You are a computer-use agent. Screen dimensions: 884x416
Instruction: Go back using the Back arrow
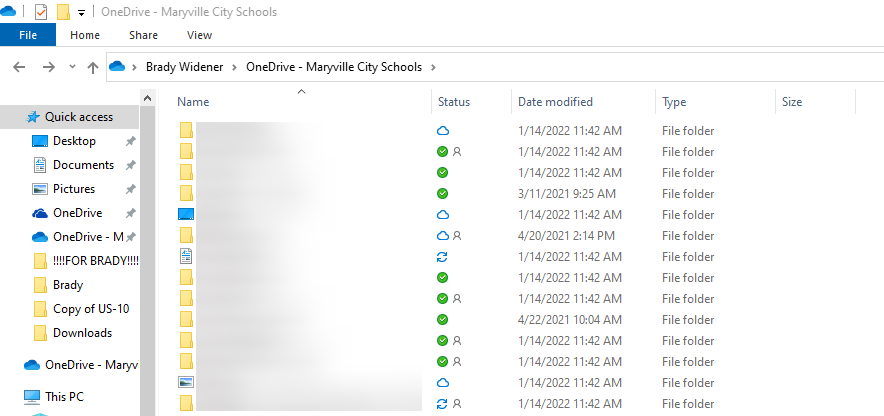(x=19, y=67)
